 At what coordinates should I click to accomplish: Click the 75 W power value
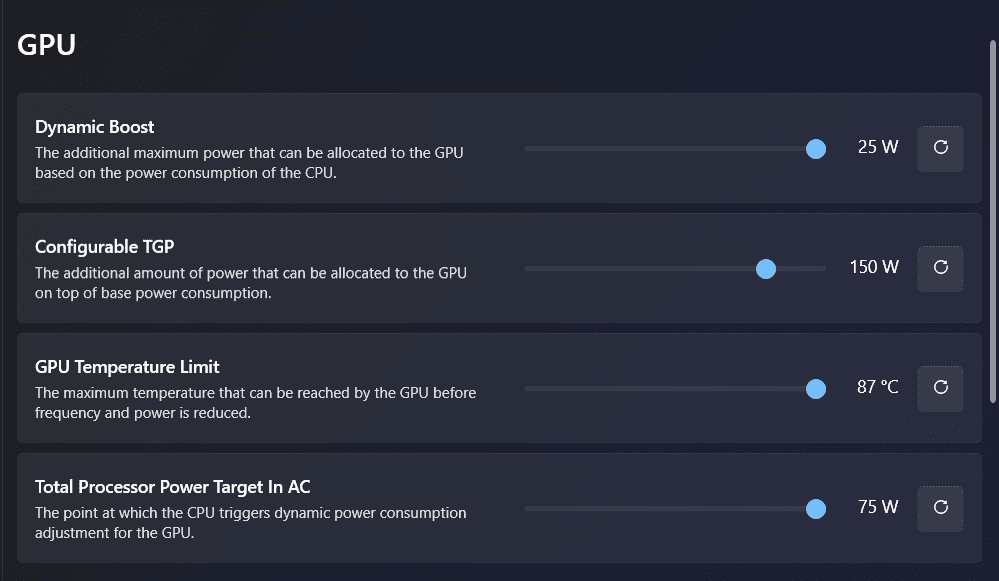pos(878,507)
